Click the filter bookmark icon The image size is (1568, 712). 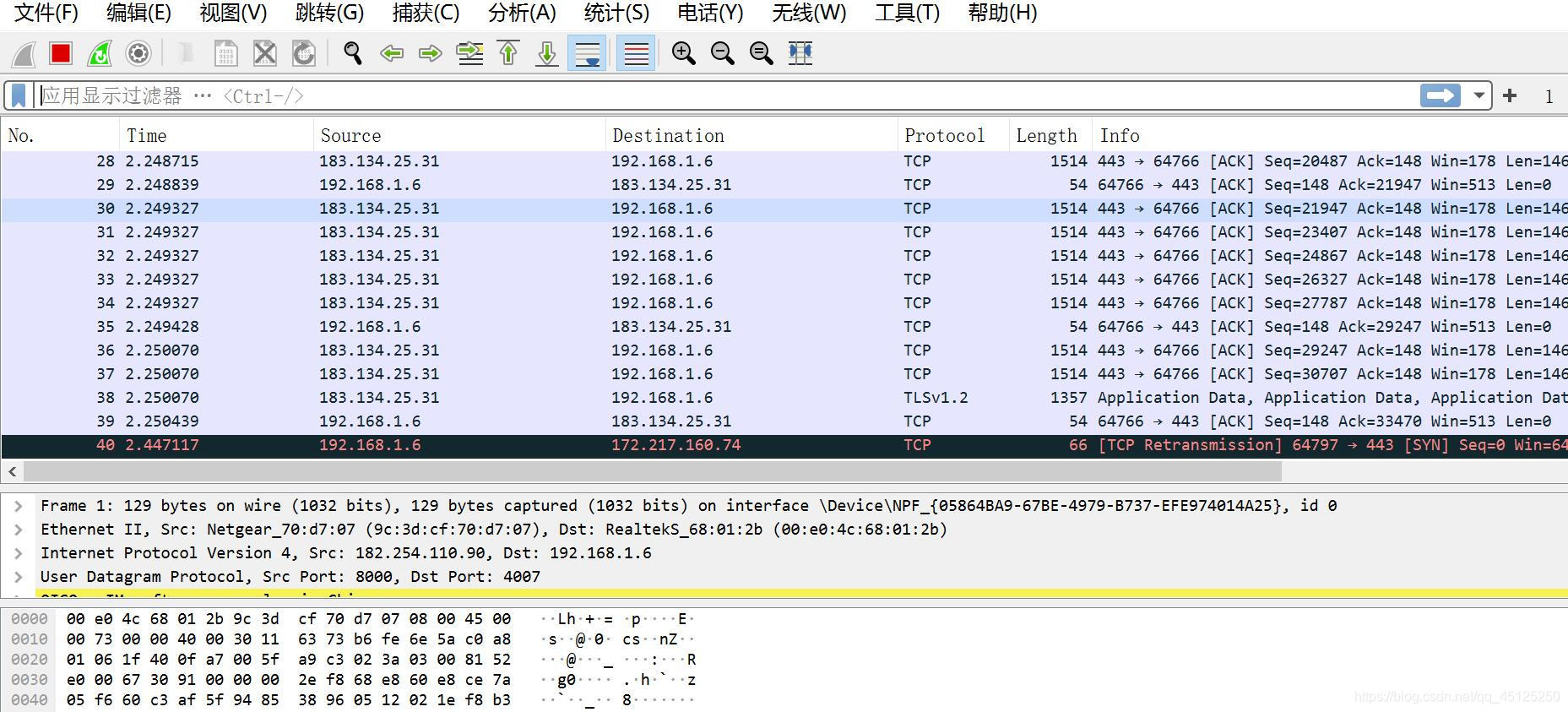click(x=19, y=95)
